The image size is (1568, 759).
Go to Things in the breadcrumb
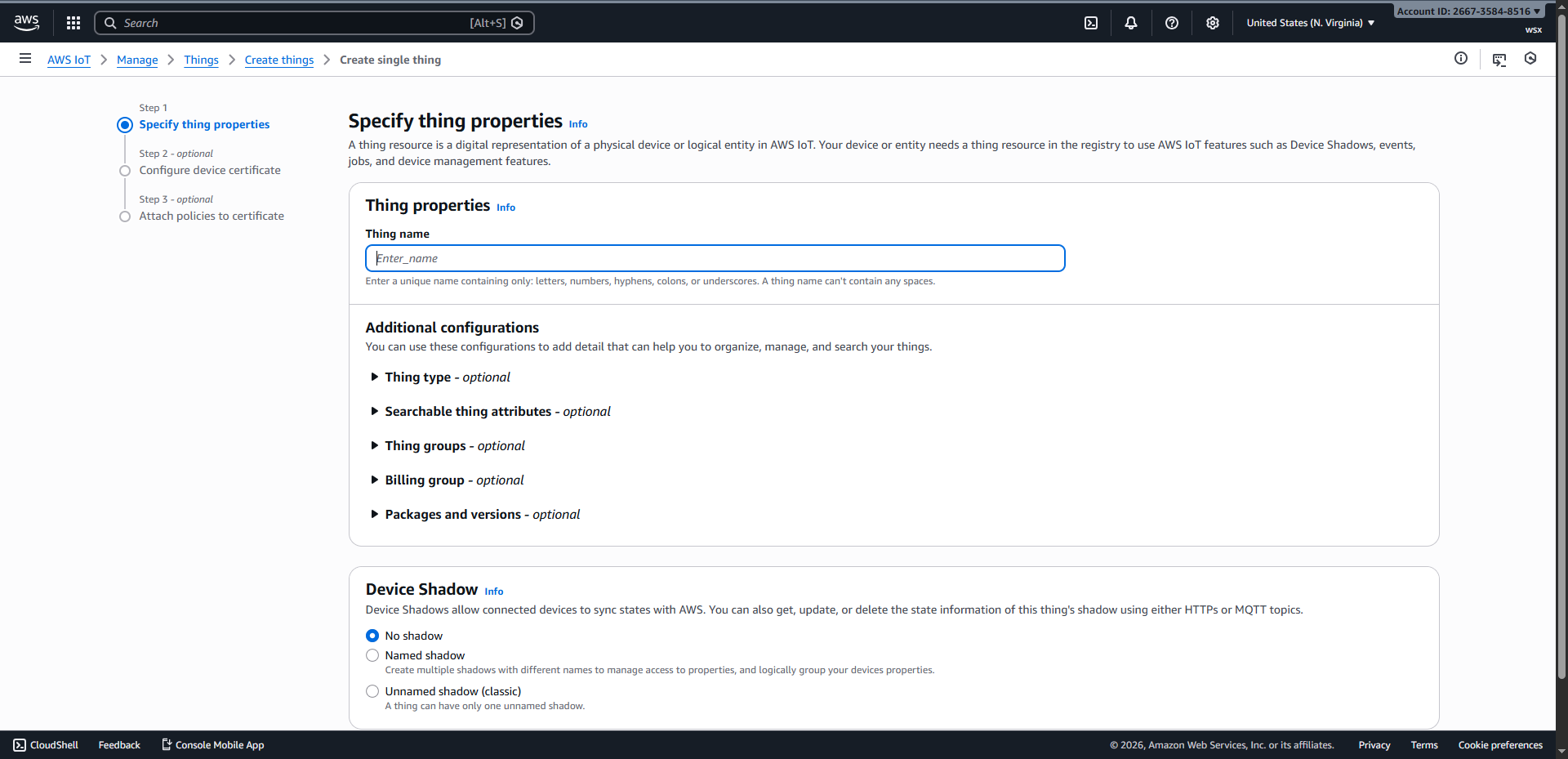(201, 60)
